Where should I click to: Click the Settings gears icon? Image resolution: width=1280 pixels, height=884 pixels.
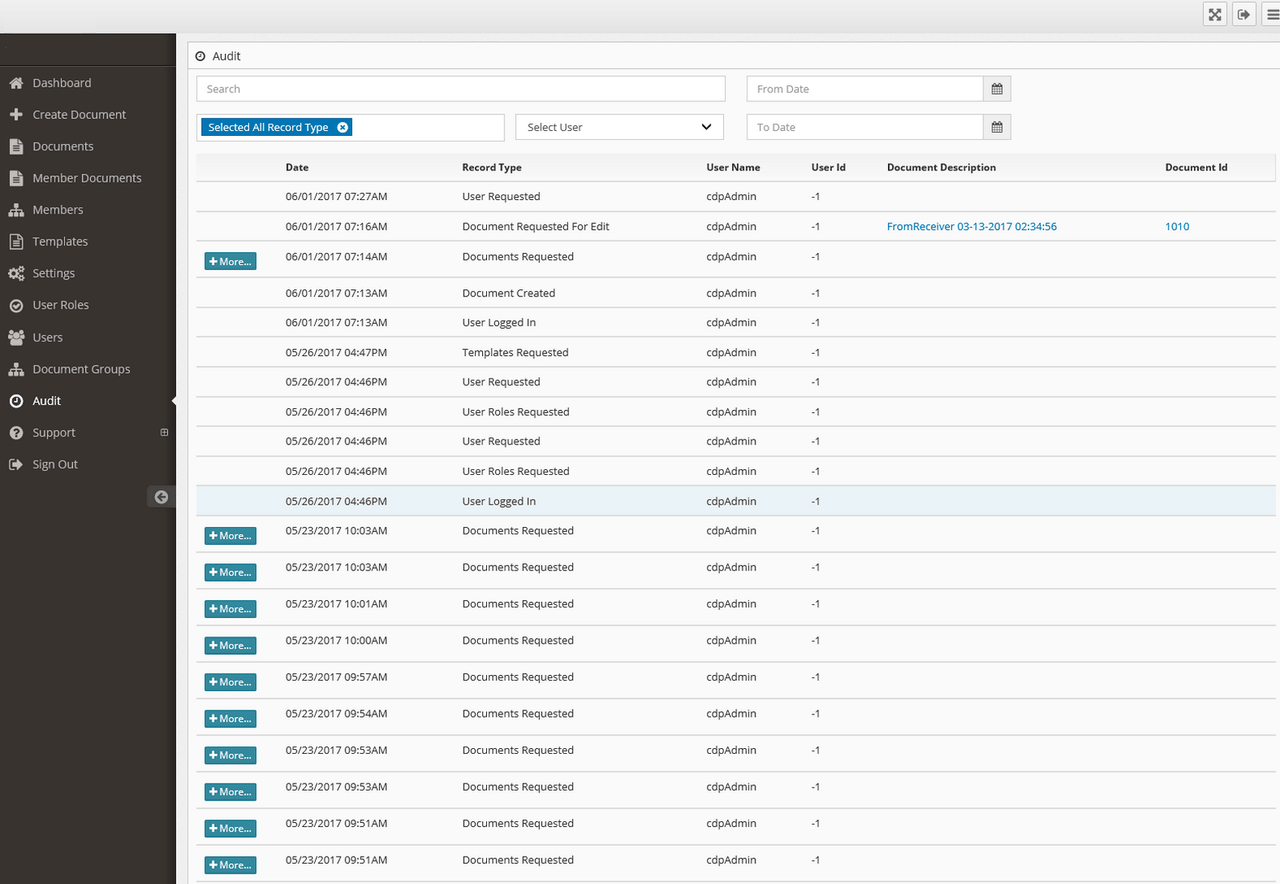click(x=16, y=273)
